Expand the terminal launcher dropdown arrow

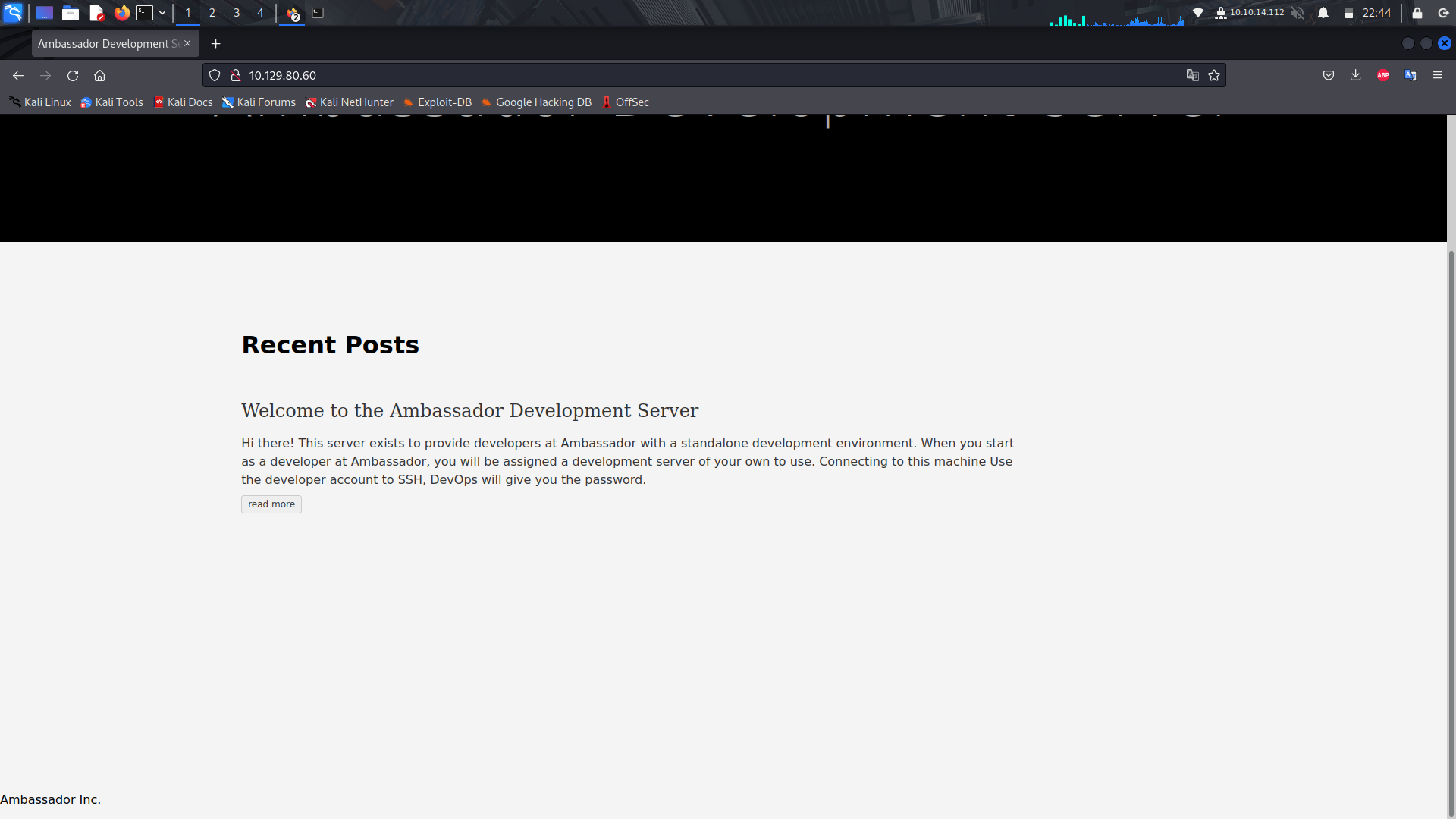(x=162, y=13)
